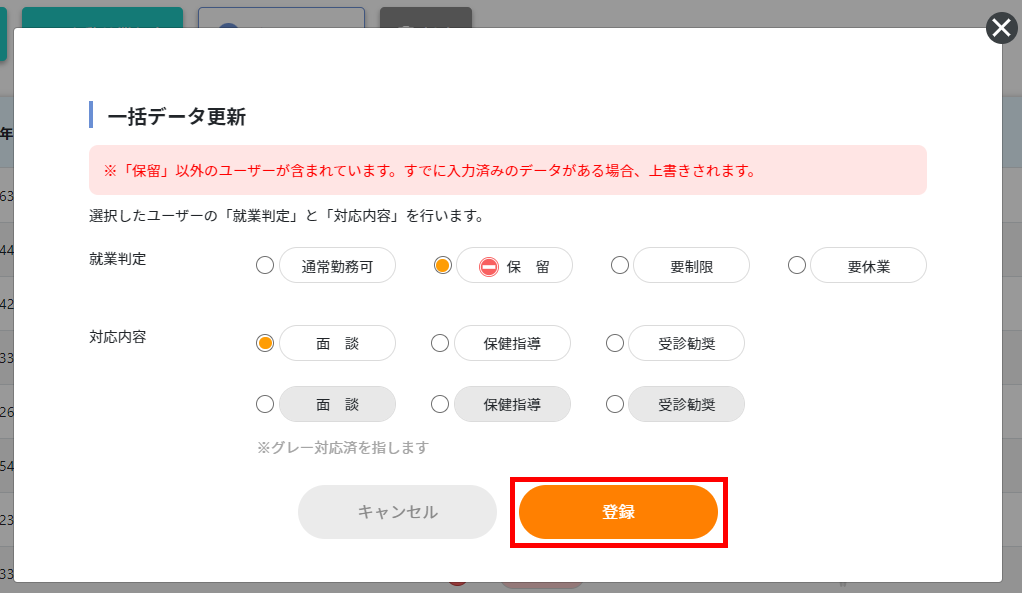Click the 要制限 pill label
The width and height of the screenshot is (1022, 593).
pos(692,265)
